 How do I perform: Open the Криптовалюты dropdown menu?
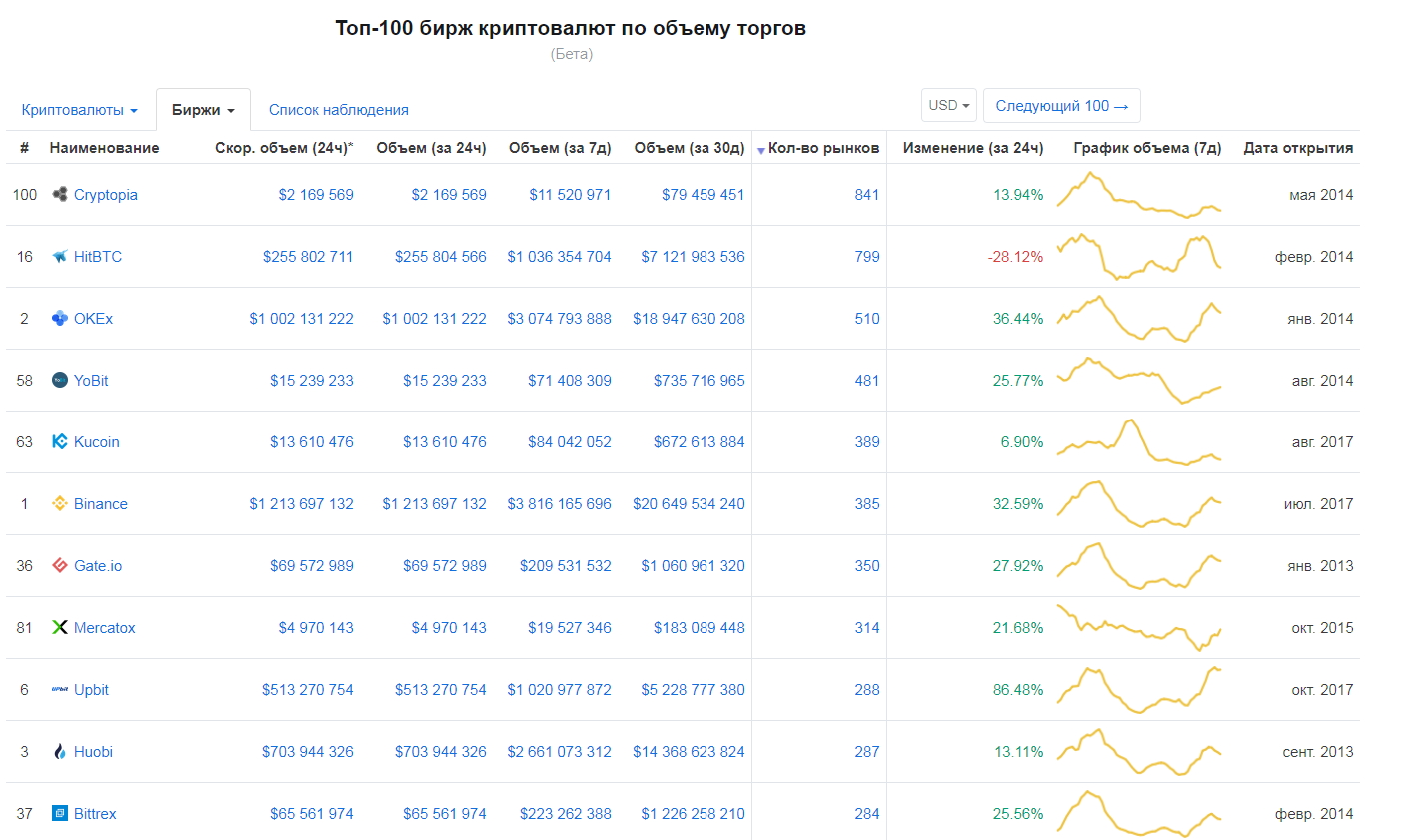point(80,110)
